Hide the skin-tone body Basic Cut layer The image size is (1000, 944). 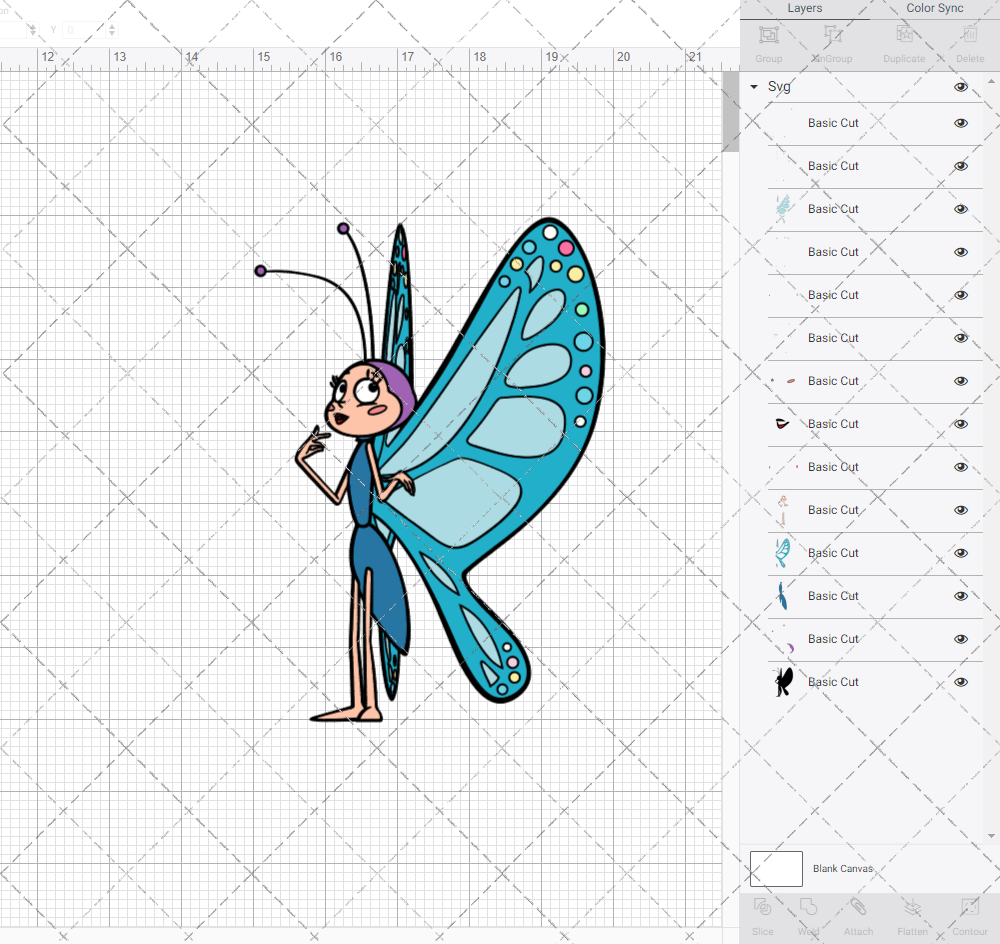(961, 510)
